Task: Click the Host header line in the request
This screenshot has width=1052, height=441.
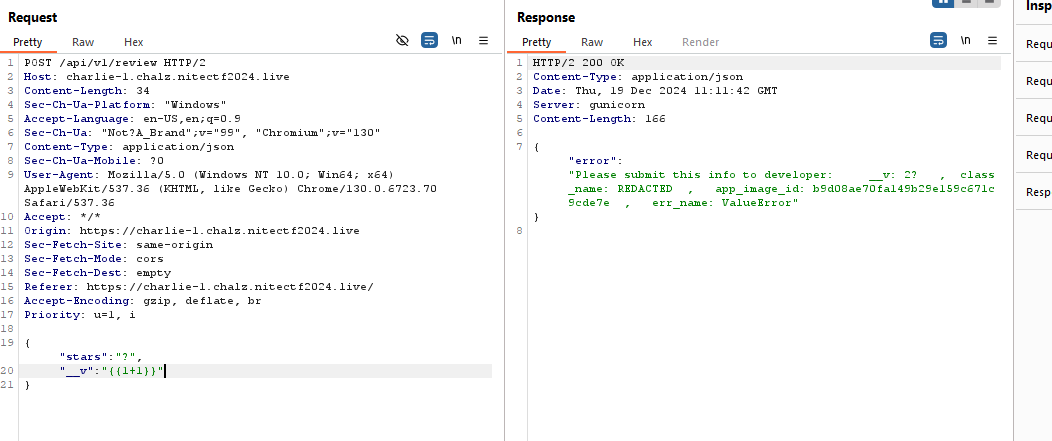Action: coord(156,76)
